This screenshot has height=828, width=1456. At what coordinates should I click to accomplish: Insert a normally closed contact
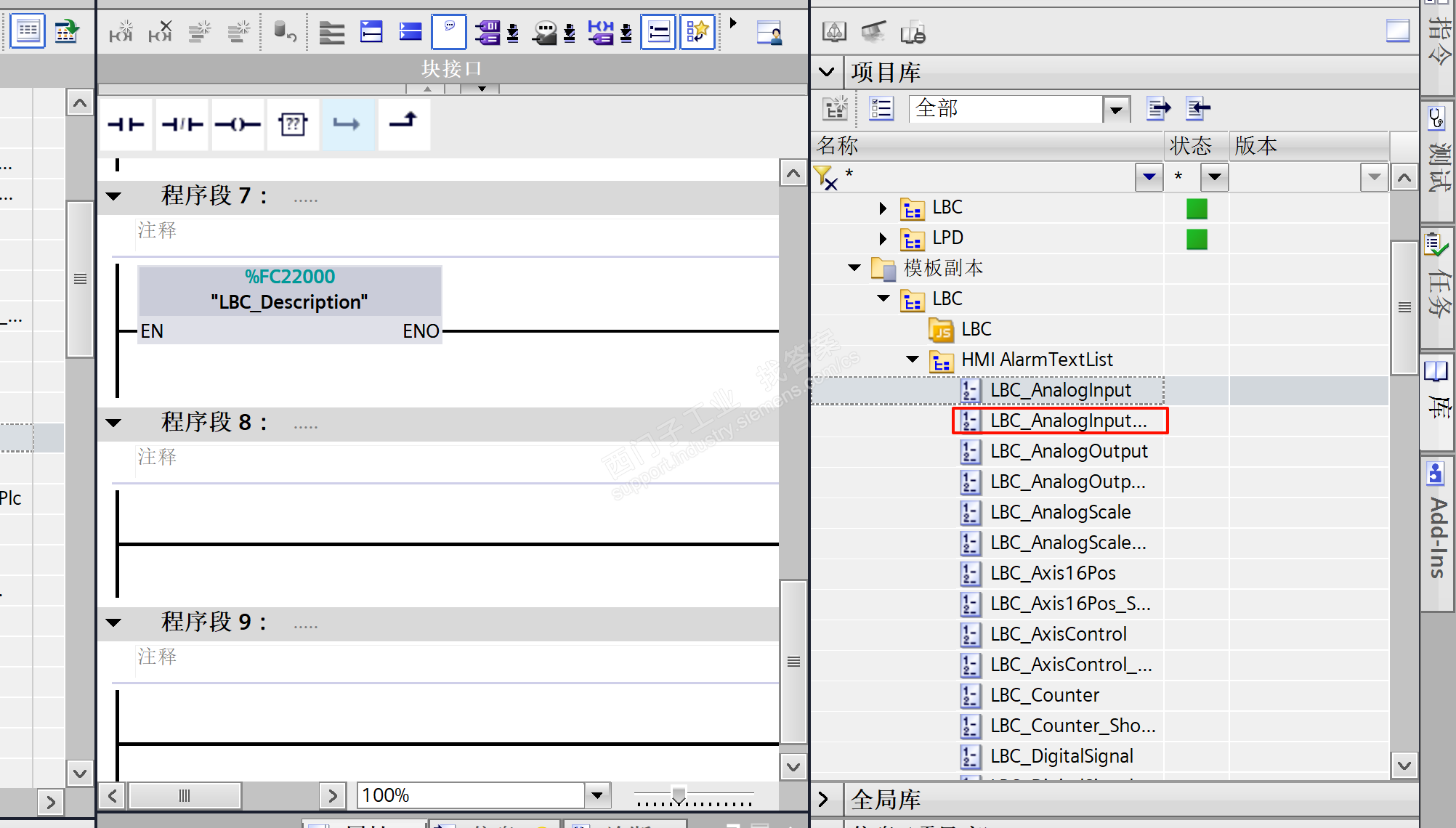182,125
